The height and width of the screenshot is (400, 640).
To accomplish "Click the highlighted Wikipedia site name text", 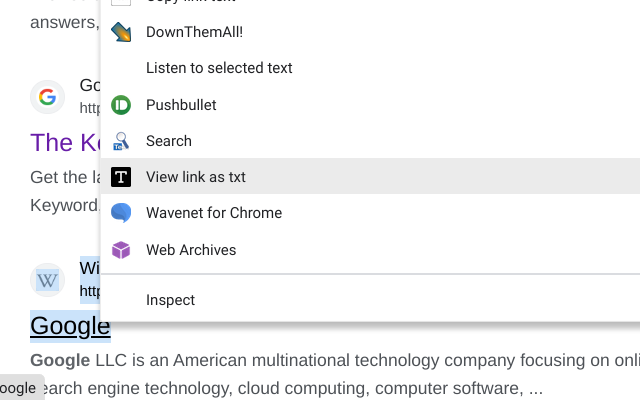I will (90, 268).
